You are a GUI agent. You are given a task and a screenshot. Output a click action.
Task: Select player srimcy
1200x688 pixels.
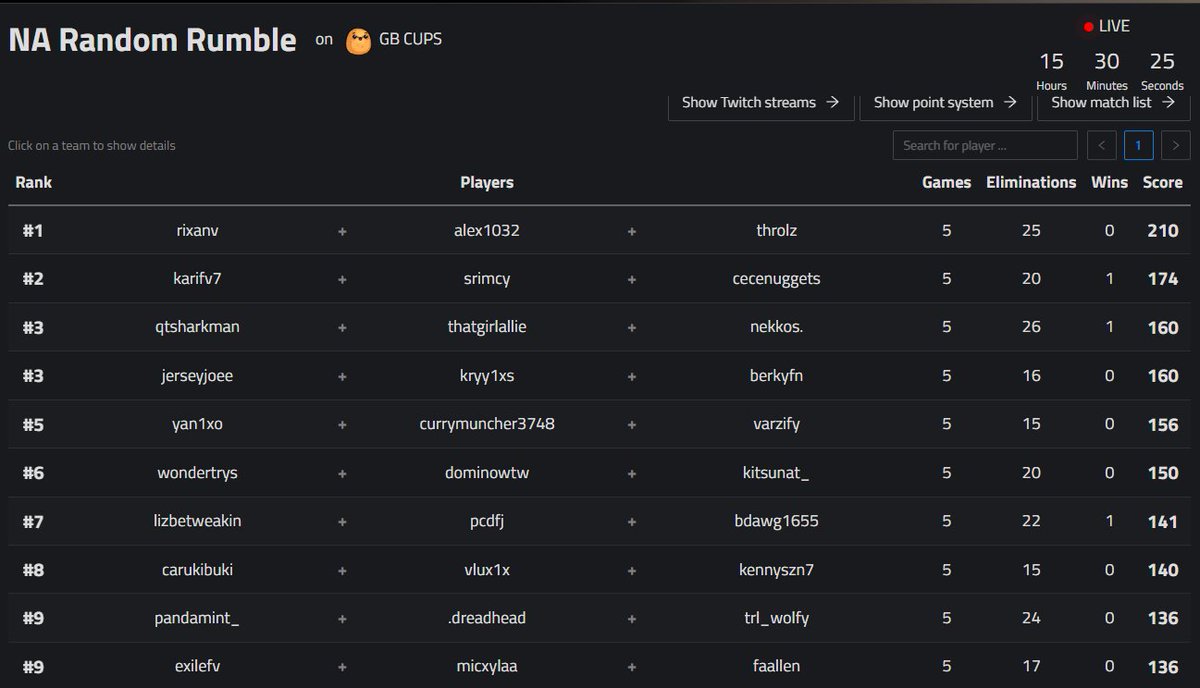487,279
